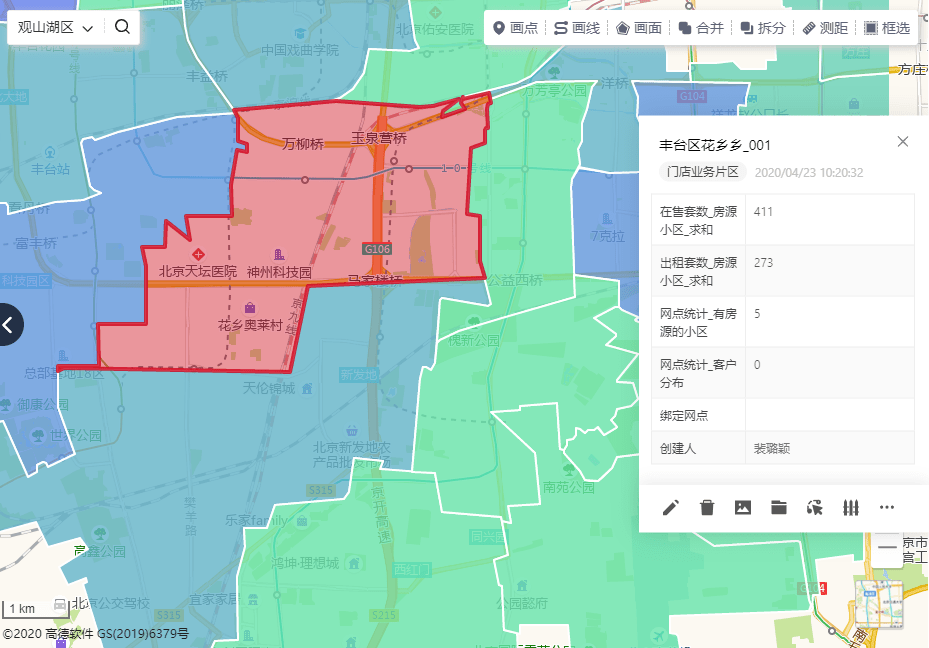This screenshot has height=648, width=929.
Task: Choose the 拆分 split tool
Action: [763, 28]
